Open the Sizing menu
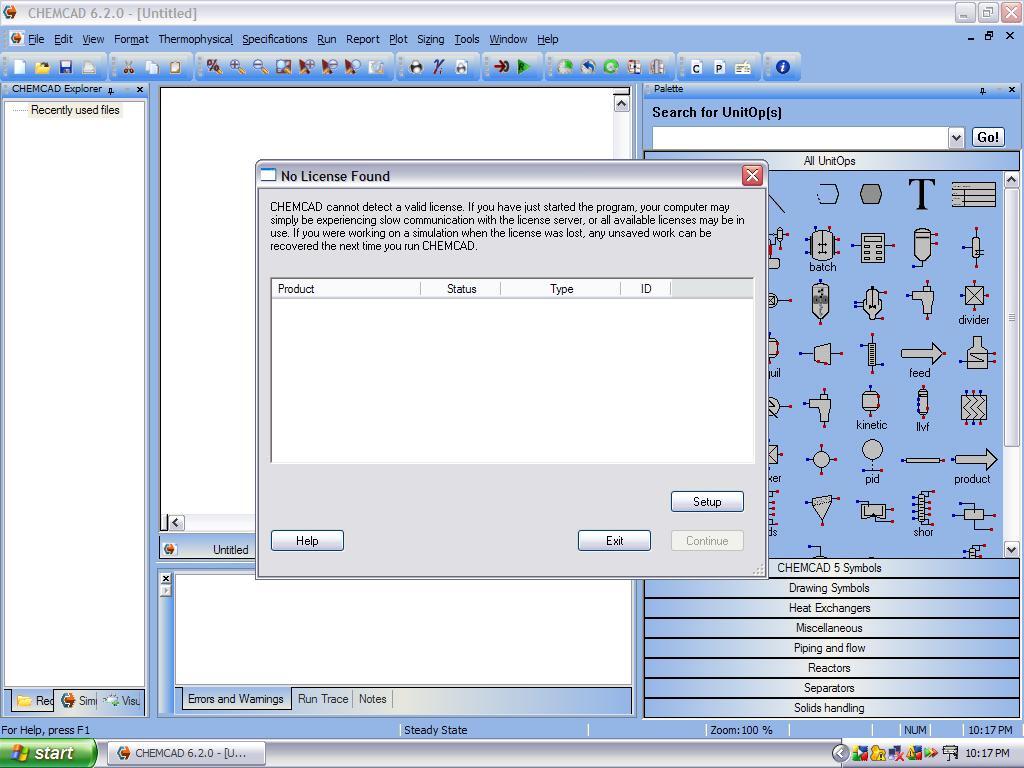The height and width of the screenshot is (768, 1024). pyautogui.click(x=430, y=39)
